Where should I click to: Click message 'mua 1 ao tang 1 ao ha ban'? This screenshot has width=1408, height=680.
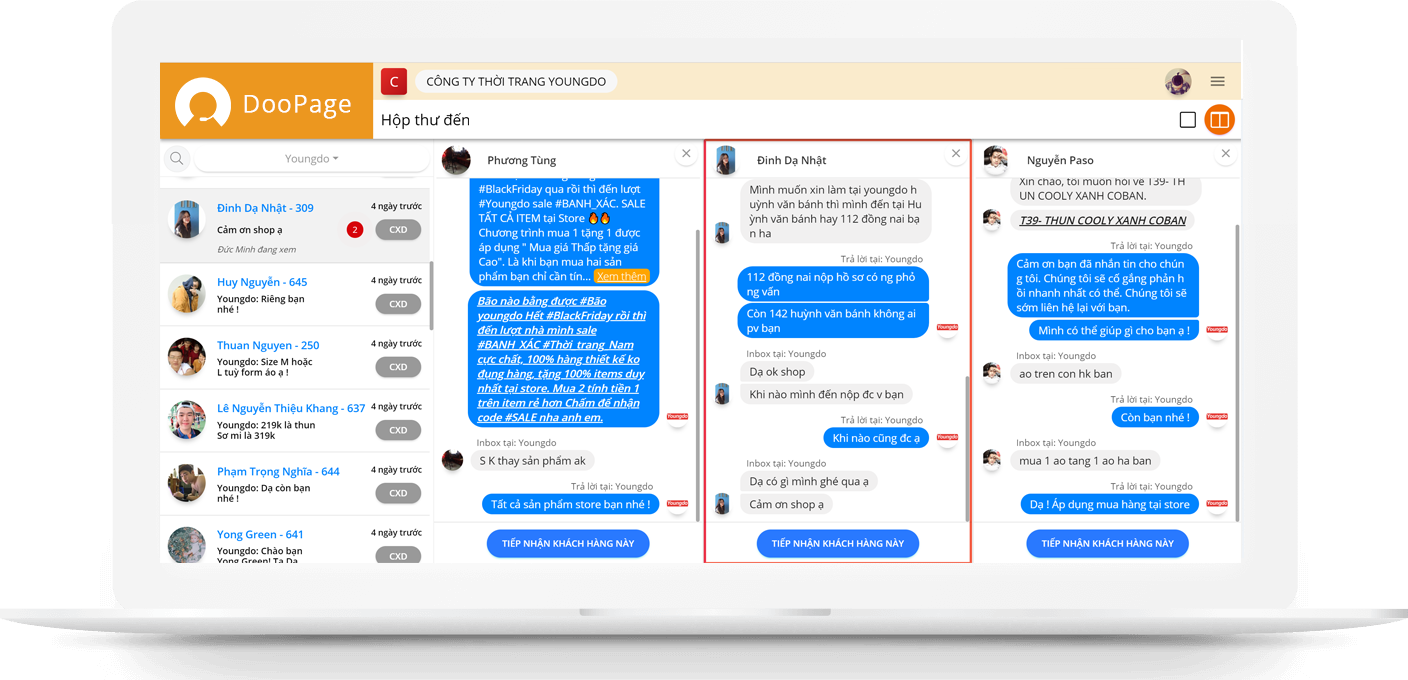[x=1085, y=460]
